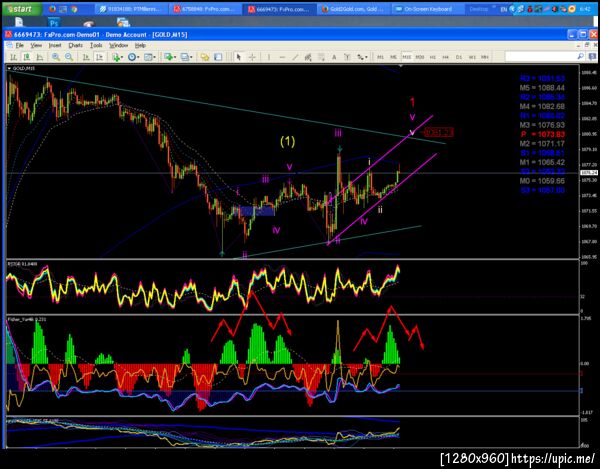Image resolution: width=600 pixels, height=469 pixels.
Task: Switch timeframe to W1
Action: [472, 57]
